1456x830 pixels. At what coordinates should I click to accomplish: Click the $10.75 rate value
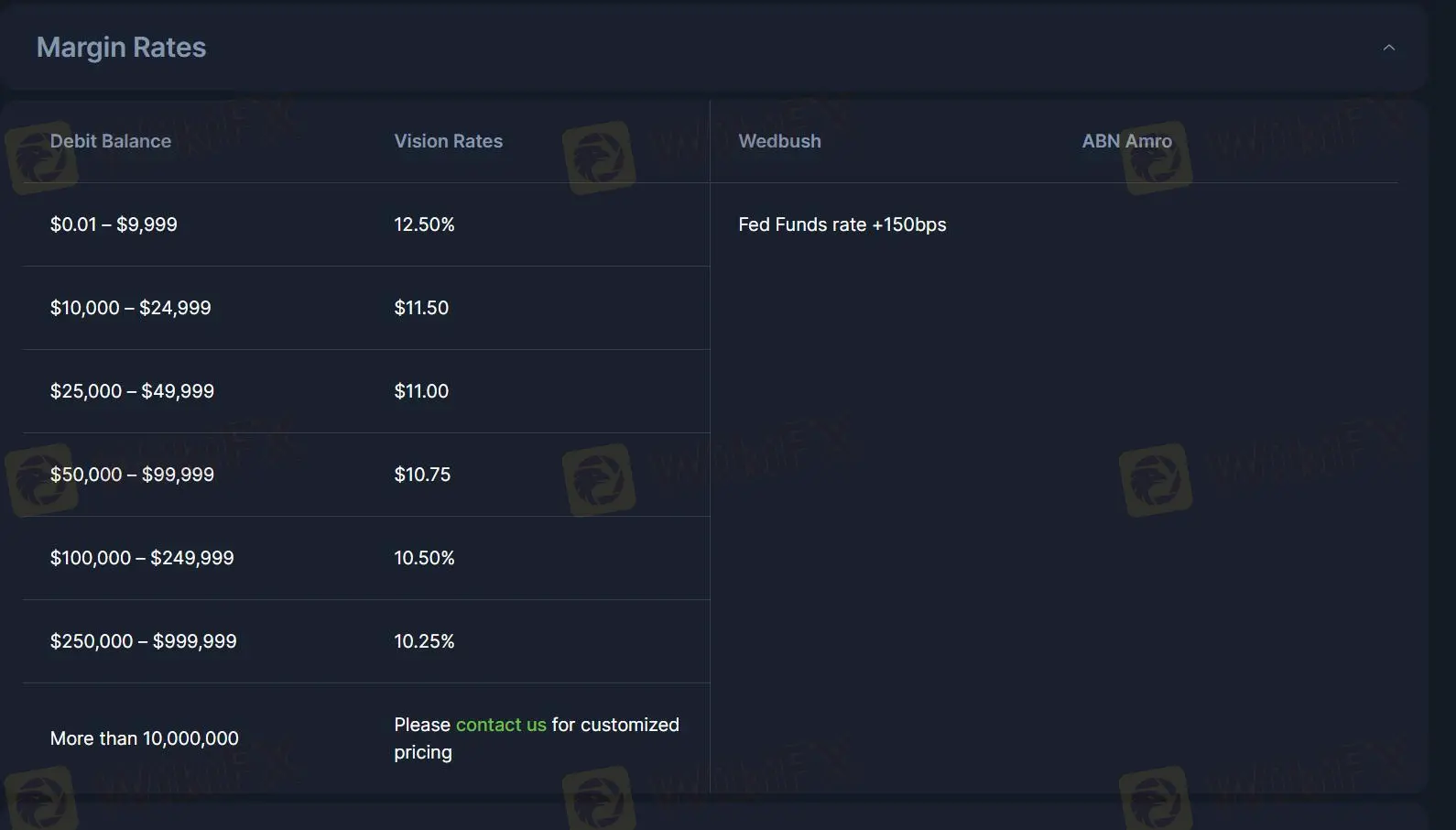422,475
